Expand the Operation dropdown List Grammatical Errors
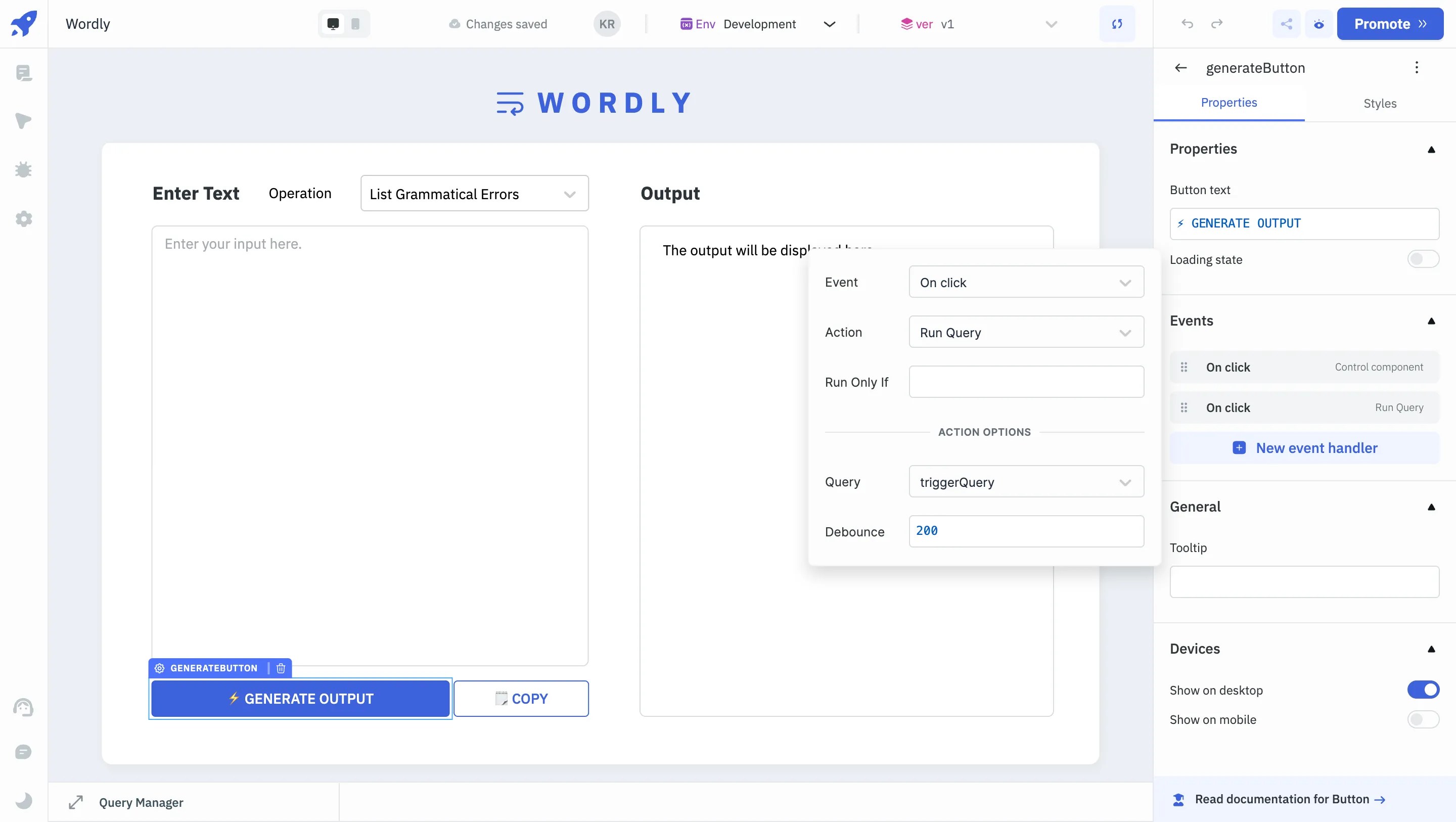 [x=474, y=194]
